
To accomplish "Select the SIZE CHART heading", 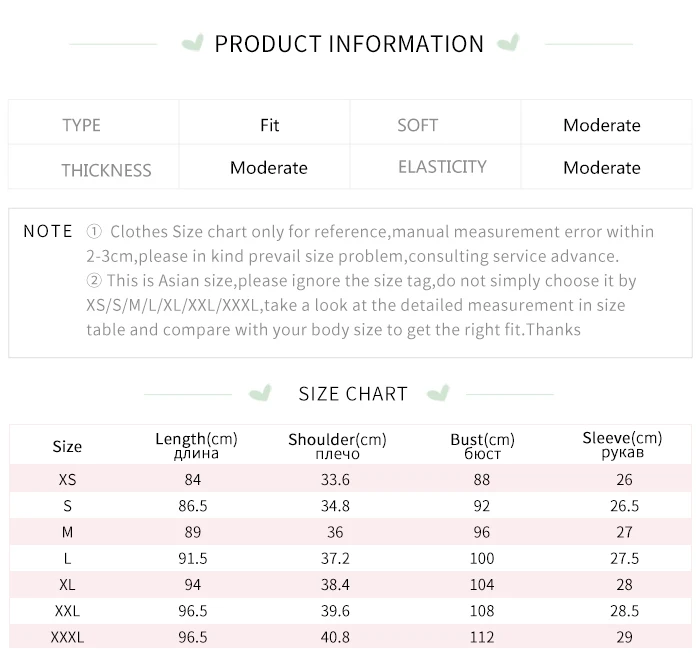I will click(353, 394).
